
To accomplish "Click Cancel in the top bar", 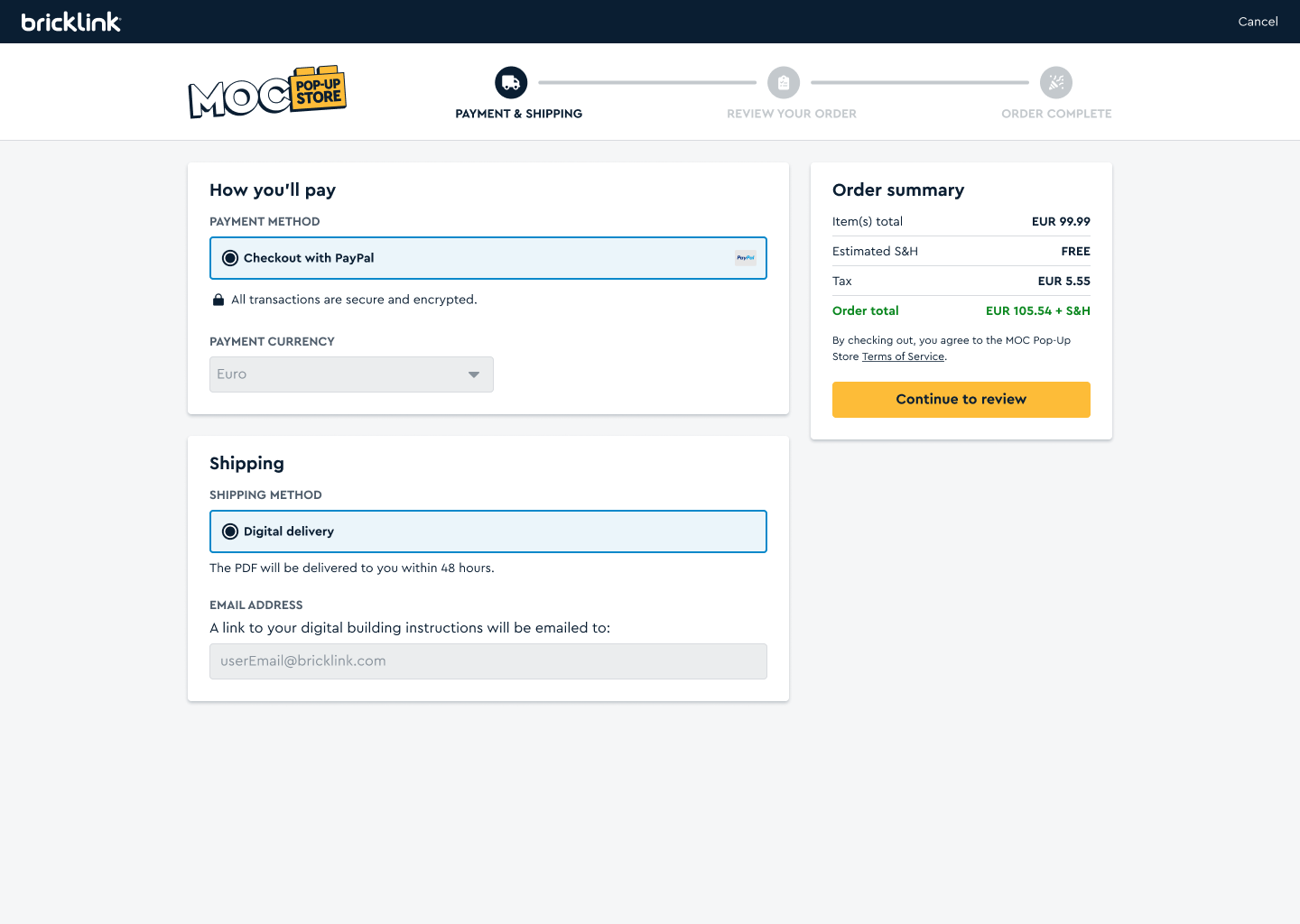I will (1258, 22).
